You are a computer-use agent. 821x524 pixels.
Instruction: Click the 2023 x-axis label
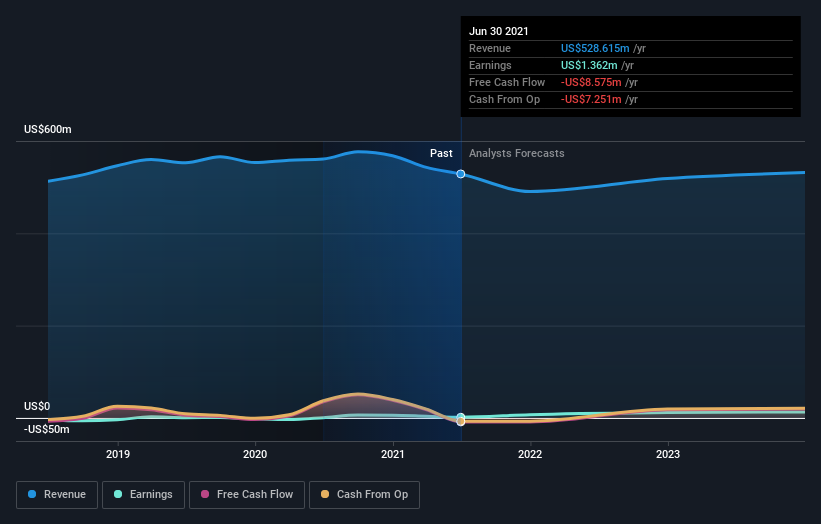coord(668,454)
